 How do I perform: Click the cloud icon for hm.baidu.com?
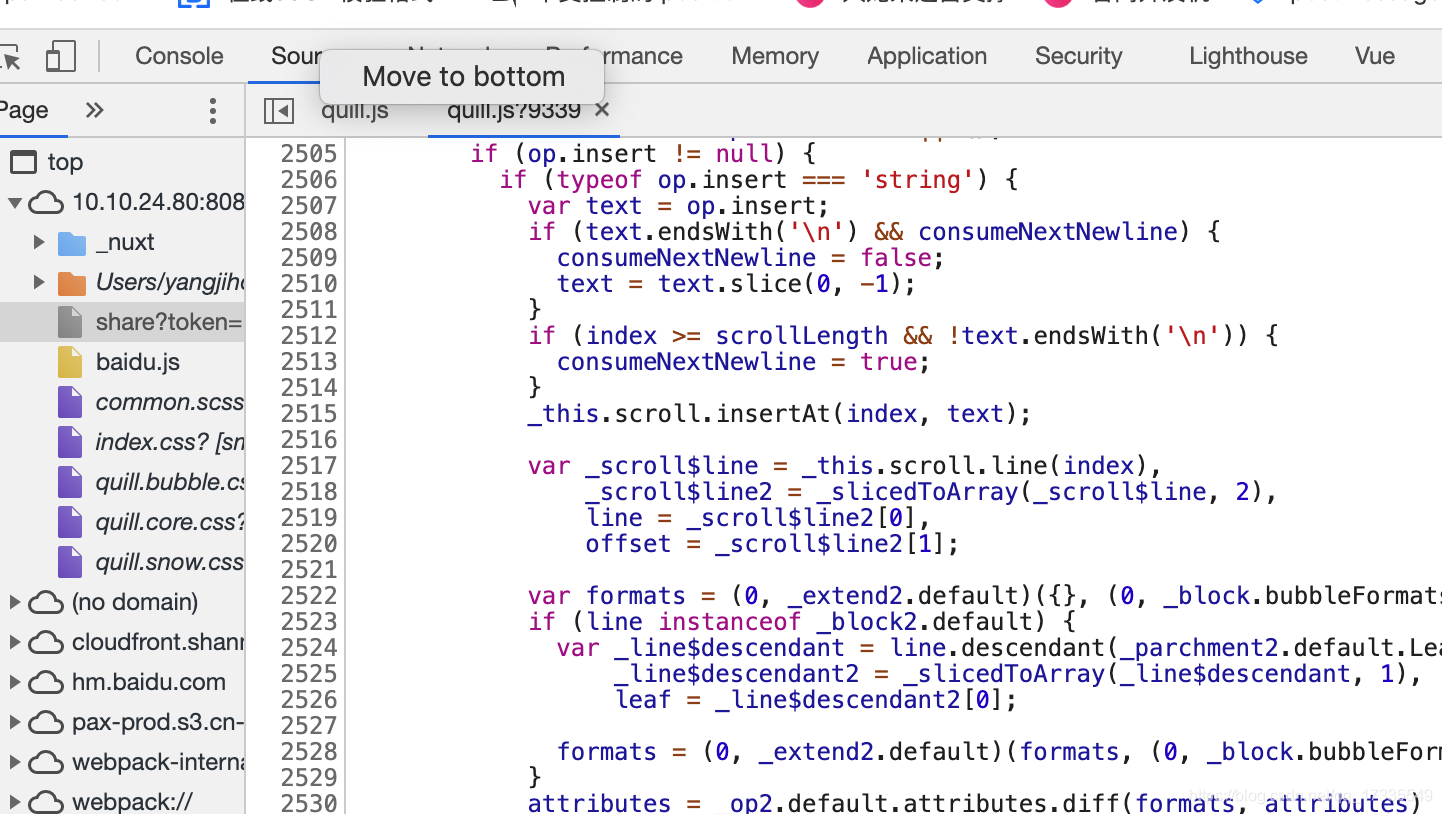point(46,683)
